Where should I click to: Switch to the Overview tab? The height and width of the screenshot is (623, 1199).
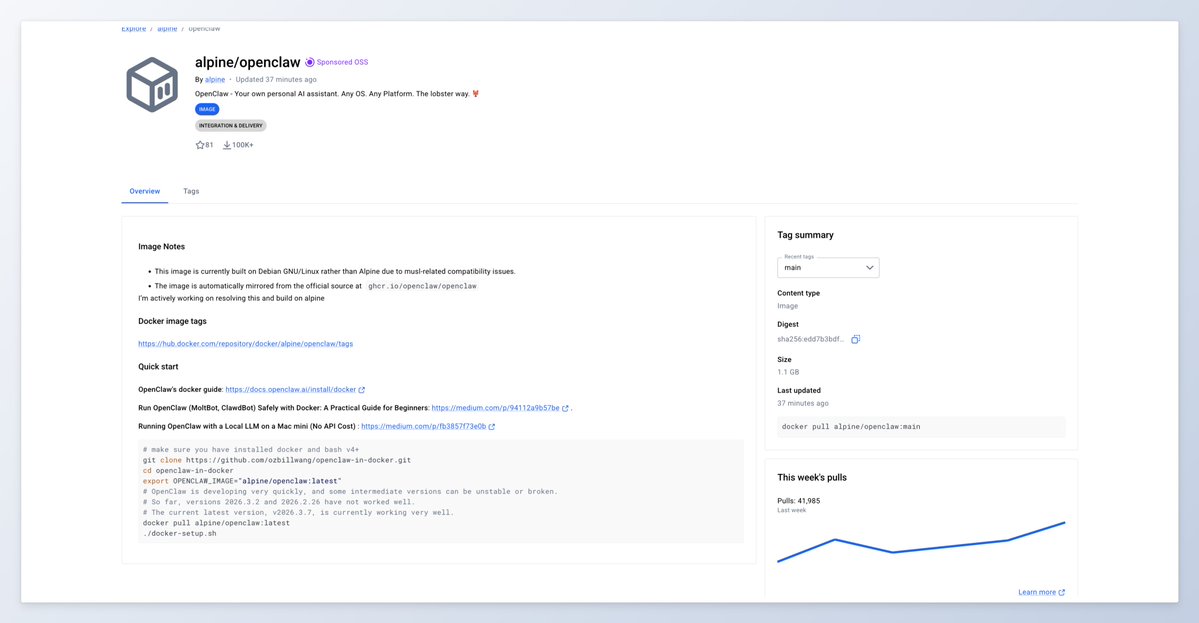coord(145,191)
